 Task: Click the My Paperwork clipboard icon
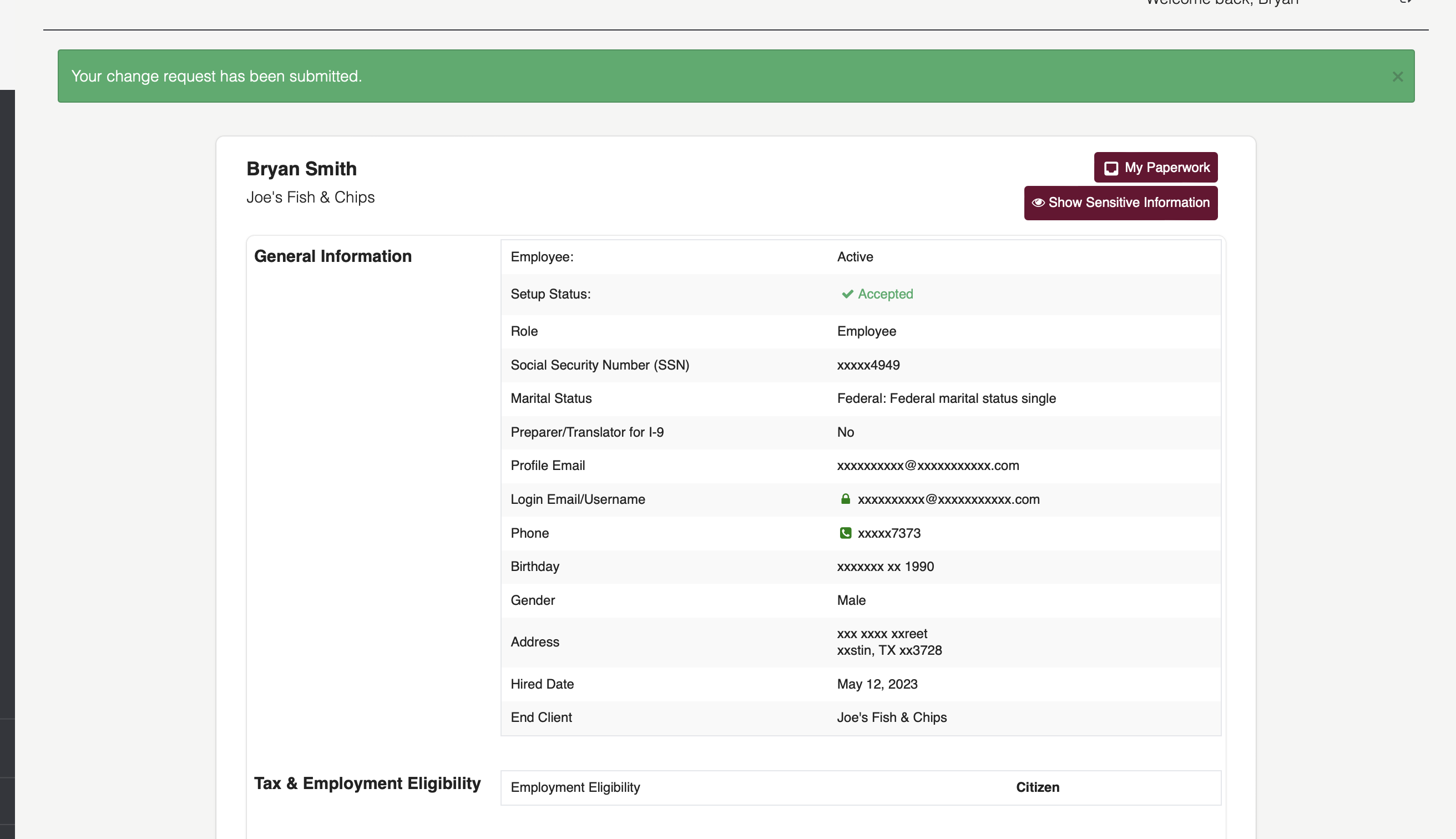(x=1112, y=168)
